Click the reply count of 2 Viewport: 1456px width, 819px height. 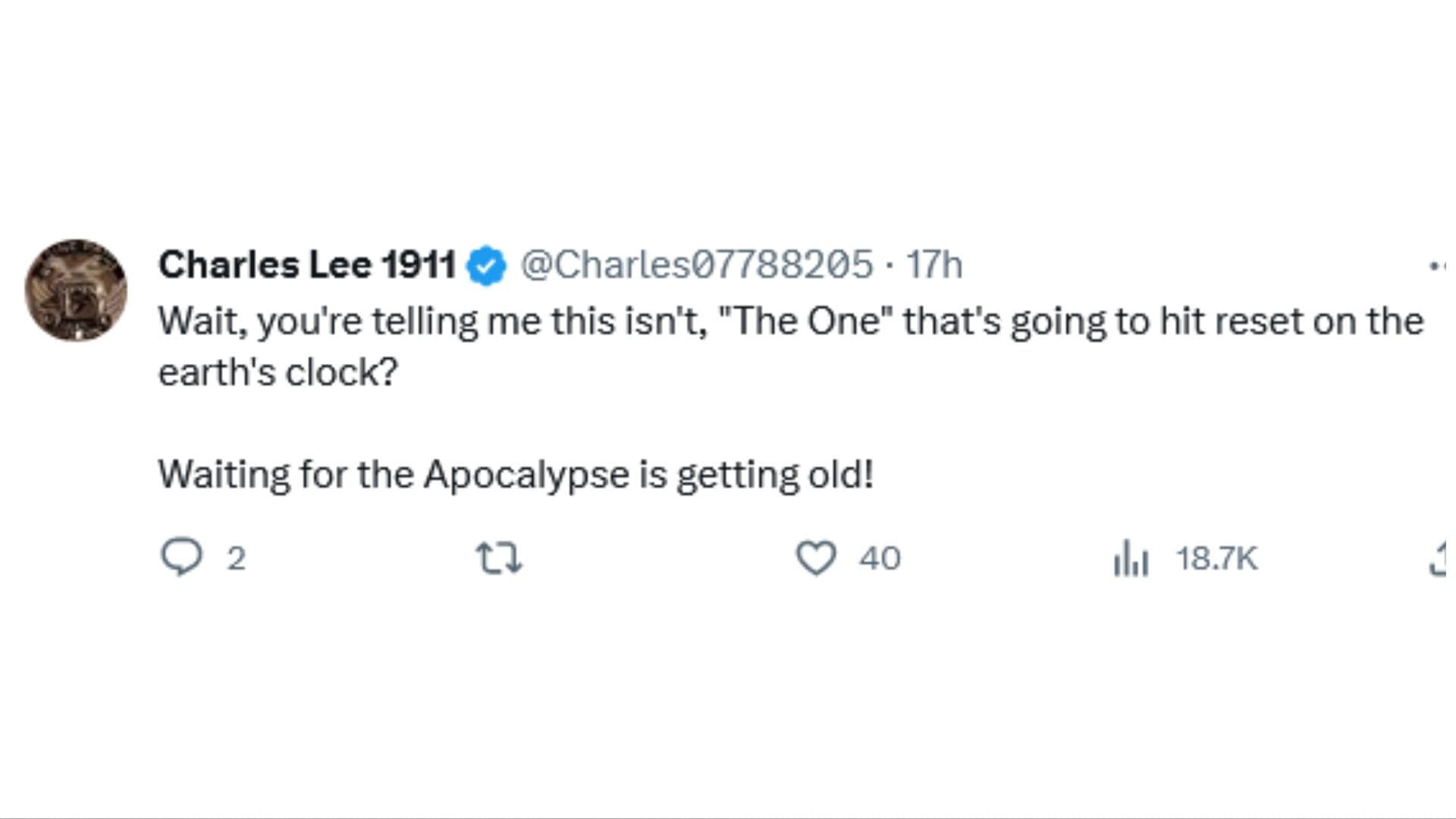[x=237, y=559]
